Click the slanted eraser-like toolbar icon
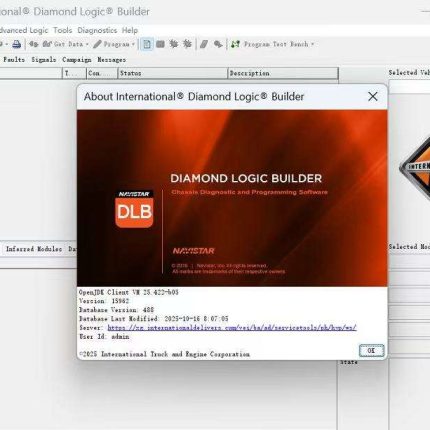 (204, 44)
